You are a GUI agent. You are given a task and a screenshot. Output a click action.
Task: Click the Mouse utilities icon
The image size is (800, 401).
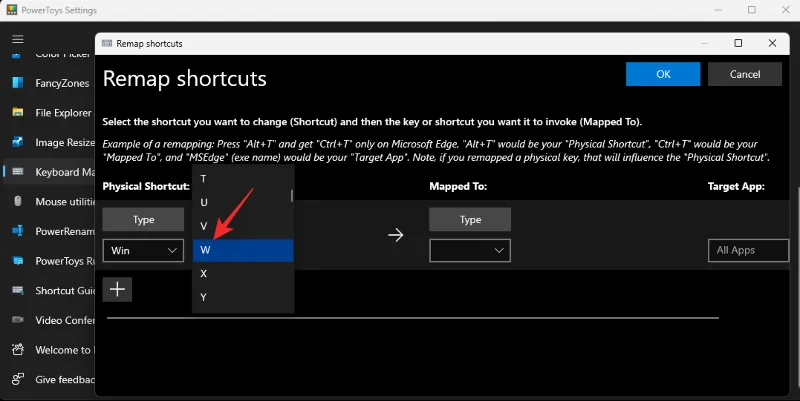[x=18, y=201]
